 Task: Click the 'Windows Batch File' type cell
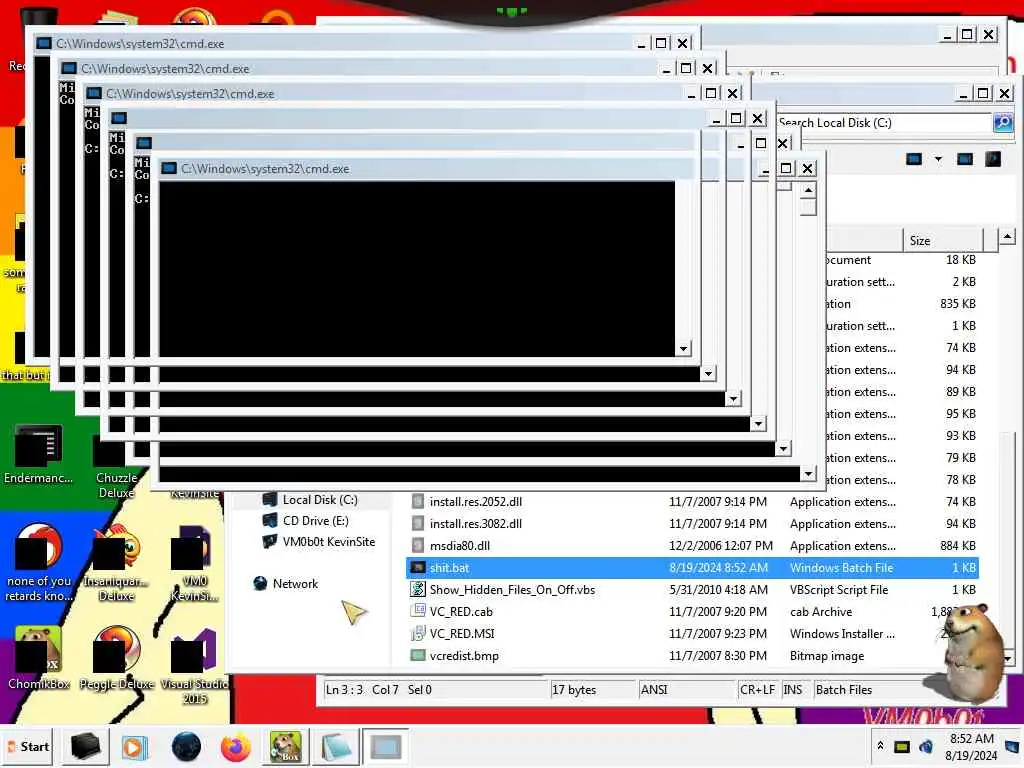(x=841, y=568)
